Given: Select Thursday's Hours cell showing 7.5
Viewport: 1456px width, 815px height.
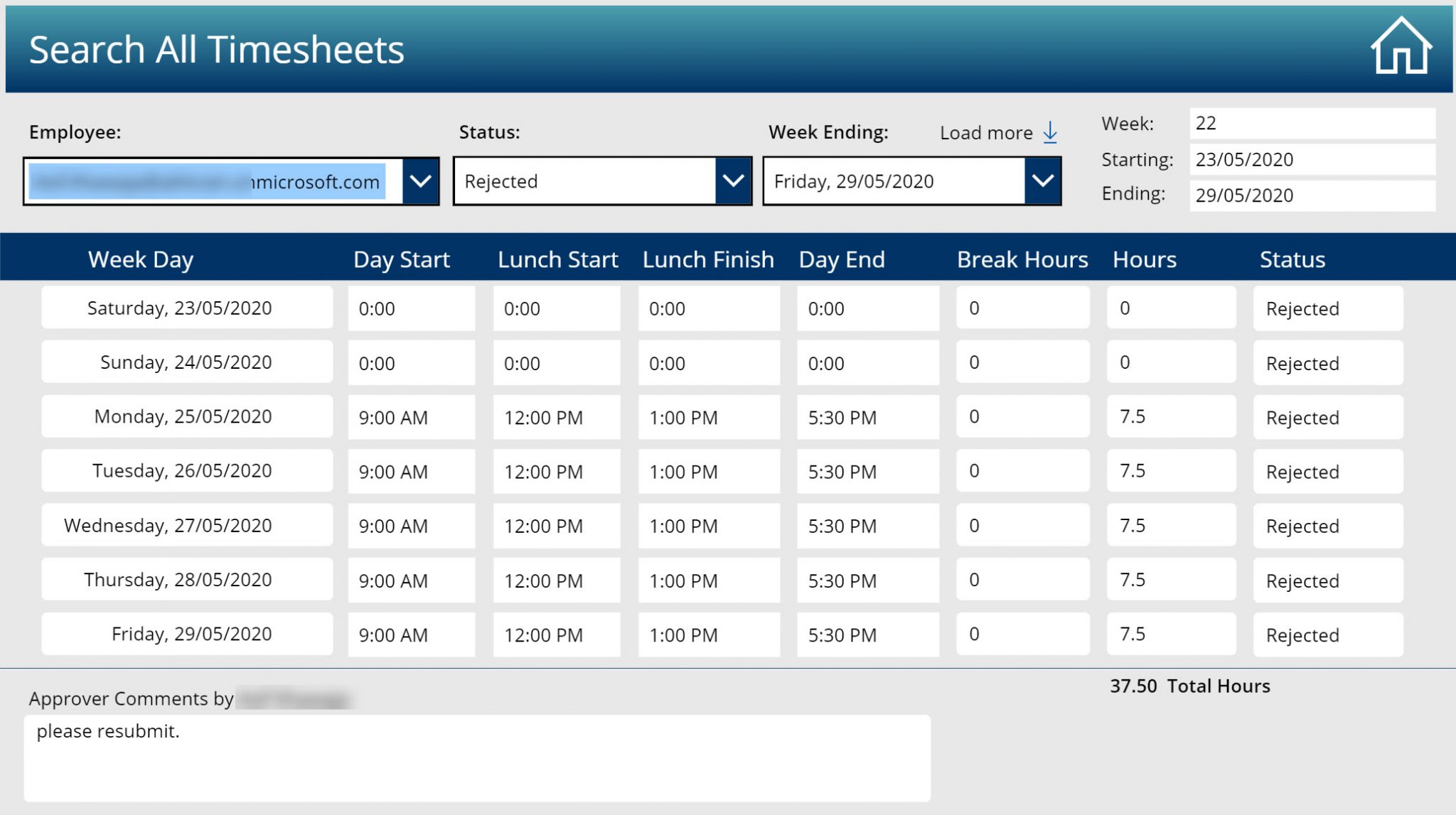Looking at the screenshot, I should (1169, 580).
